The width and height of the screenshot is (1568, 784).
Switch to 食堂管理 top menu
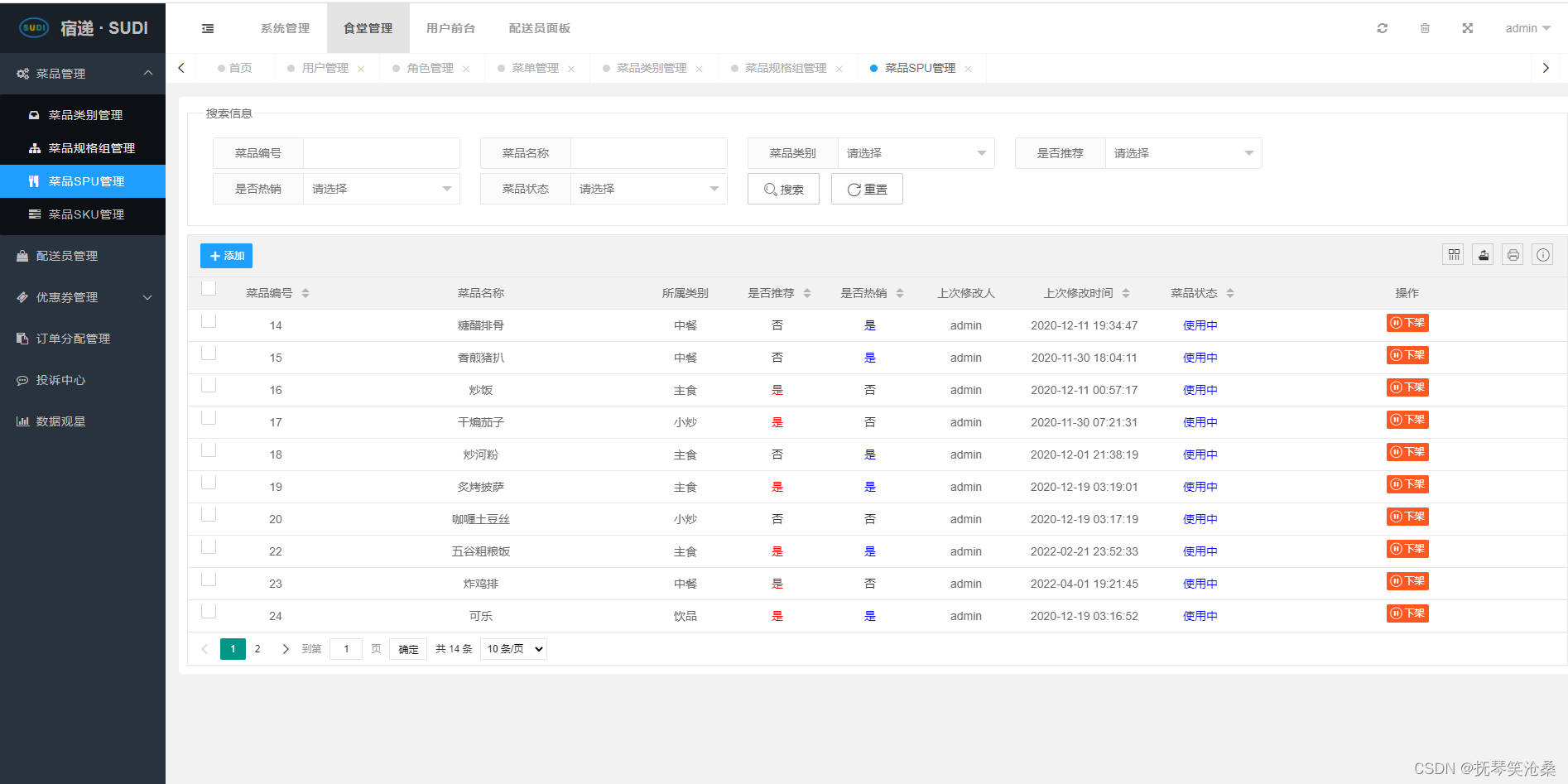(x=368, y=28)
